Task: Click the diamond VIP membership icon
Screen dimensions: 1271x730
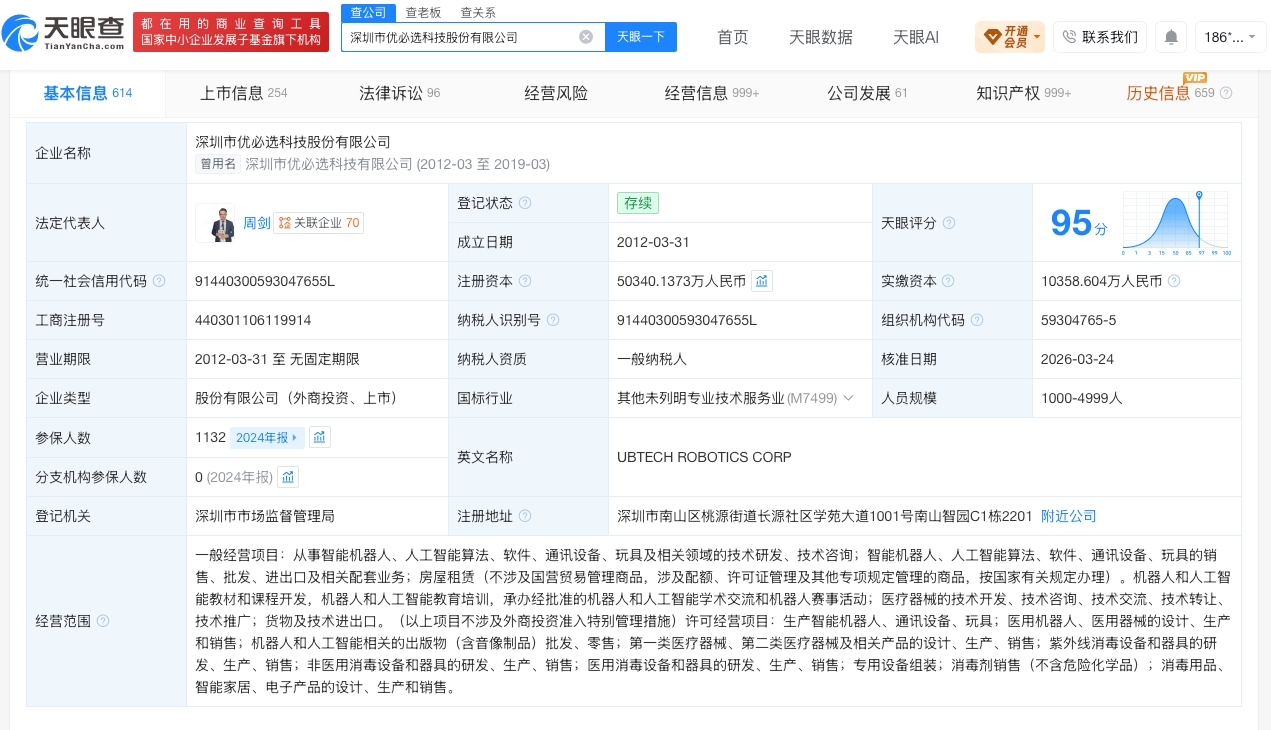Action: tap(992, 37)
